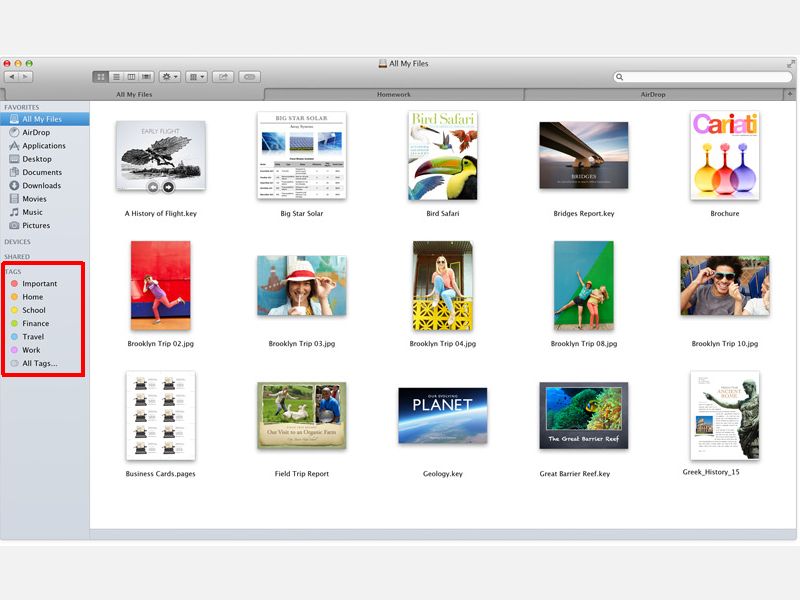This screenshot has height=600, width=800.
Task: Select the Field Trip Report file
Action: (x=302, y=416)
